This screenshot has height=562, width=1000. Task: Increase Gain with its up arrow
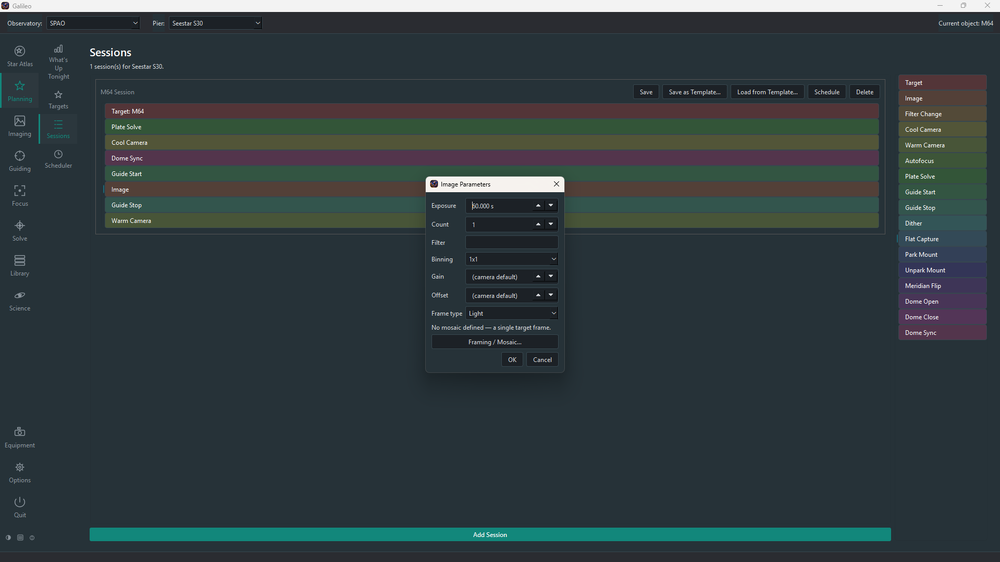pos(538,276)
